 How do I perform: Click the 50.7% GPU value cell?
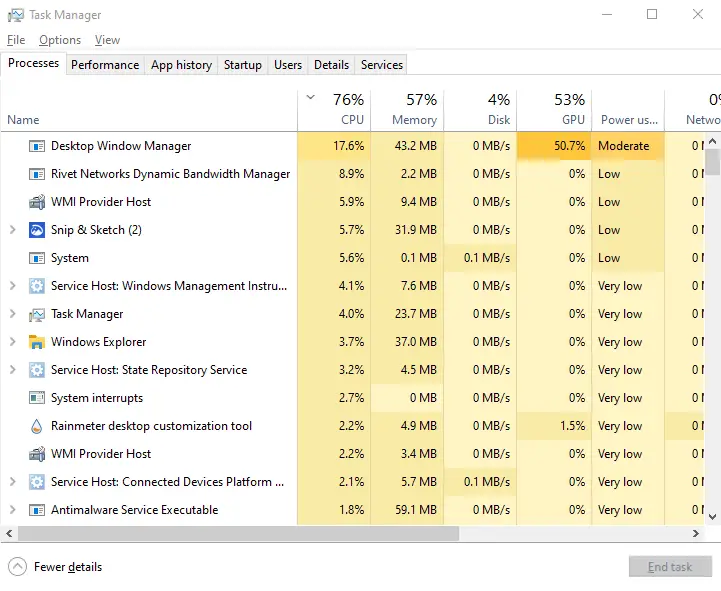(x=554, y=146)
